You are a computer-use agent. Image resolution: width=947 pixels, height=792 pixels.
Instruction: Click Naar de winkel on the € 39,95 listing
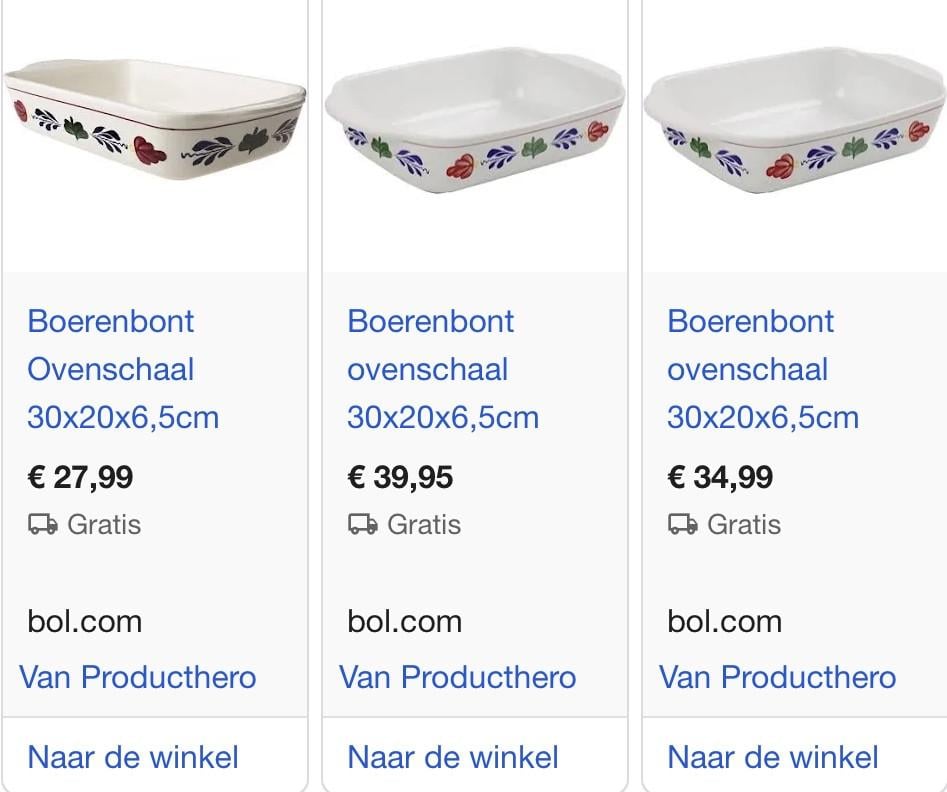(x=452, y=757)
